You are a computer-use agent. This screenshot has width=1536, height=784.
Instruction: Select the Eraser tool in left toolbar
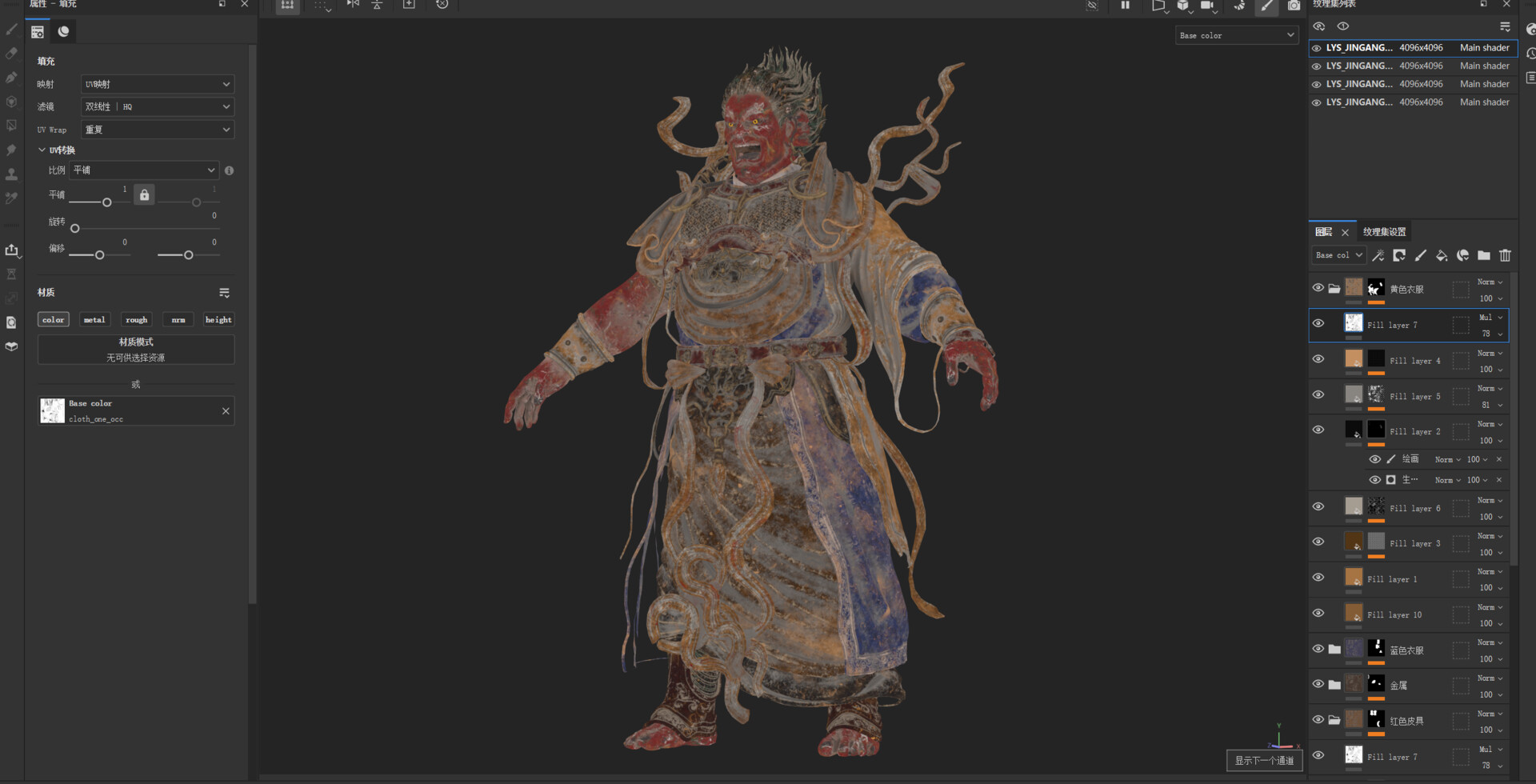pos(11,53)
